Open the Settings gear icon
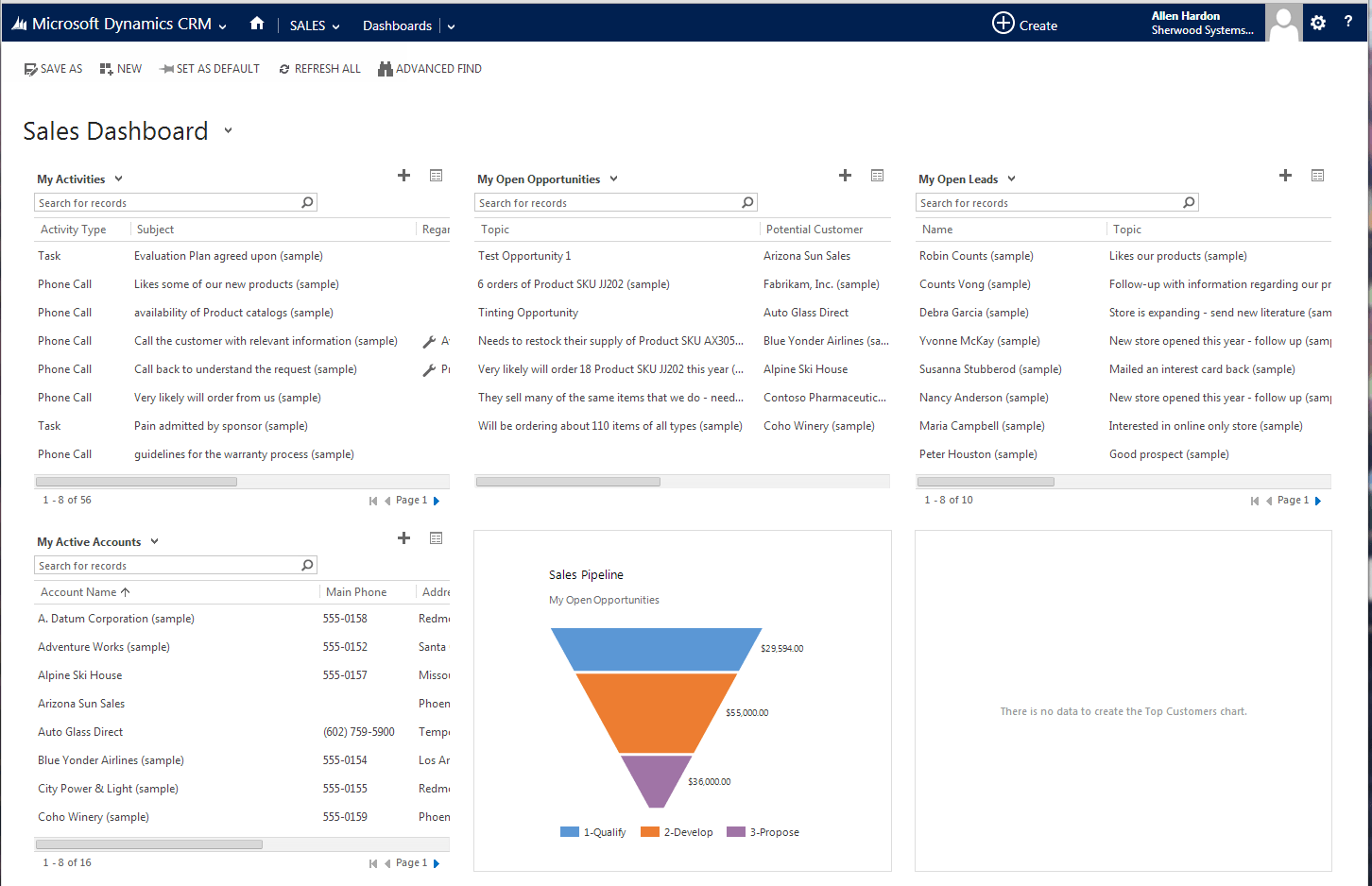1372x886 pixels. coord(1318,23)
